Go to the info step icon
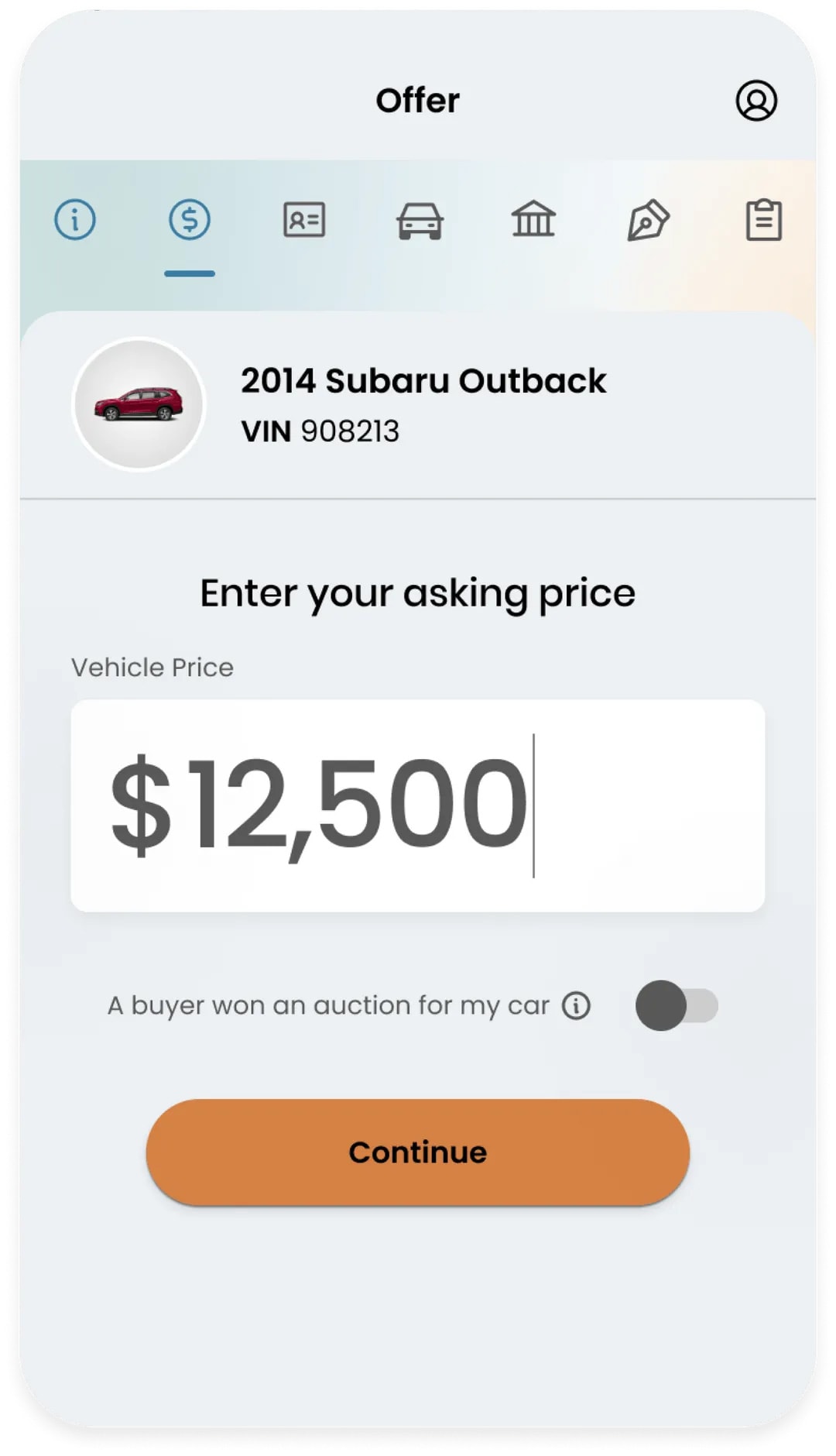This screenshot has height=1456, width=836. click(75, 219)
